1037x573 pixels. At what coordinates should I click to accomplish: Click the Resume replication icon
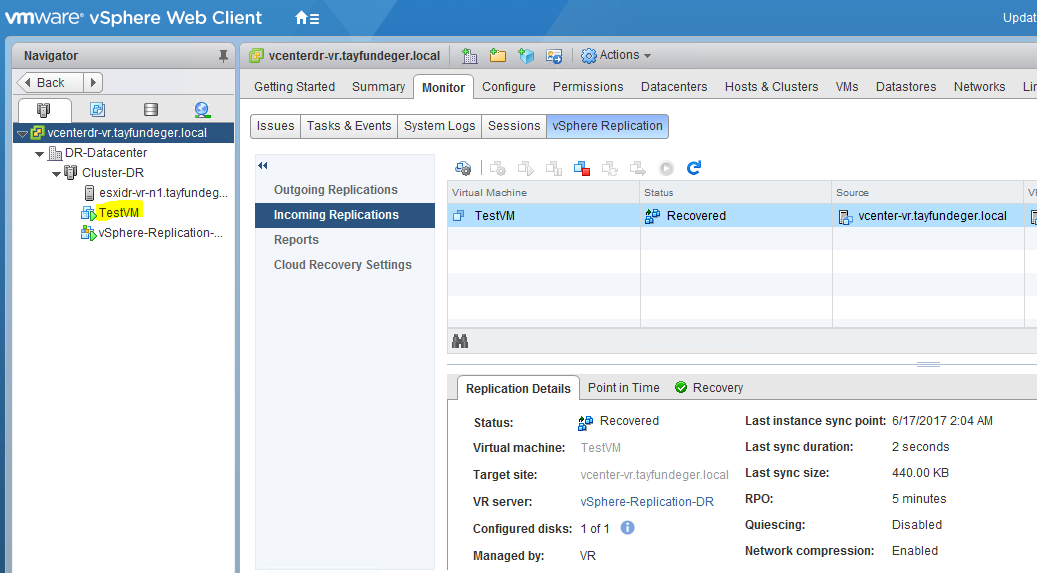pyautogui.click(x=526, y=168)
